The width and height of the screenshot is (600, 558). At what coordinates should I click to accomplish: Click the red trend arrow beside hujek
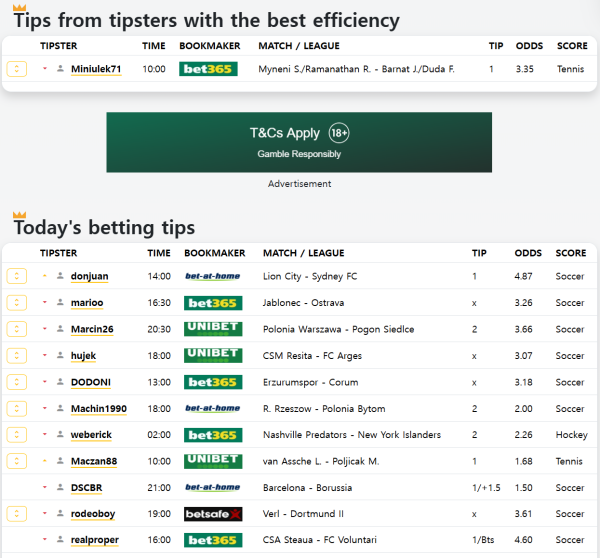click(45, 355)
